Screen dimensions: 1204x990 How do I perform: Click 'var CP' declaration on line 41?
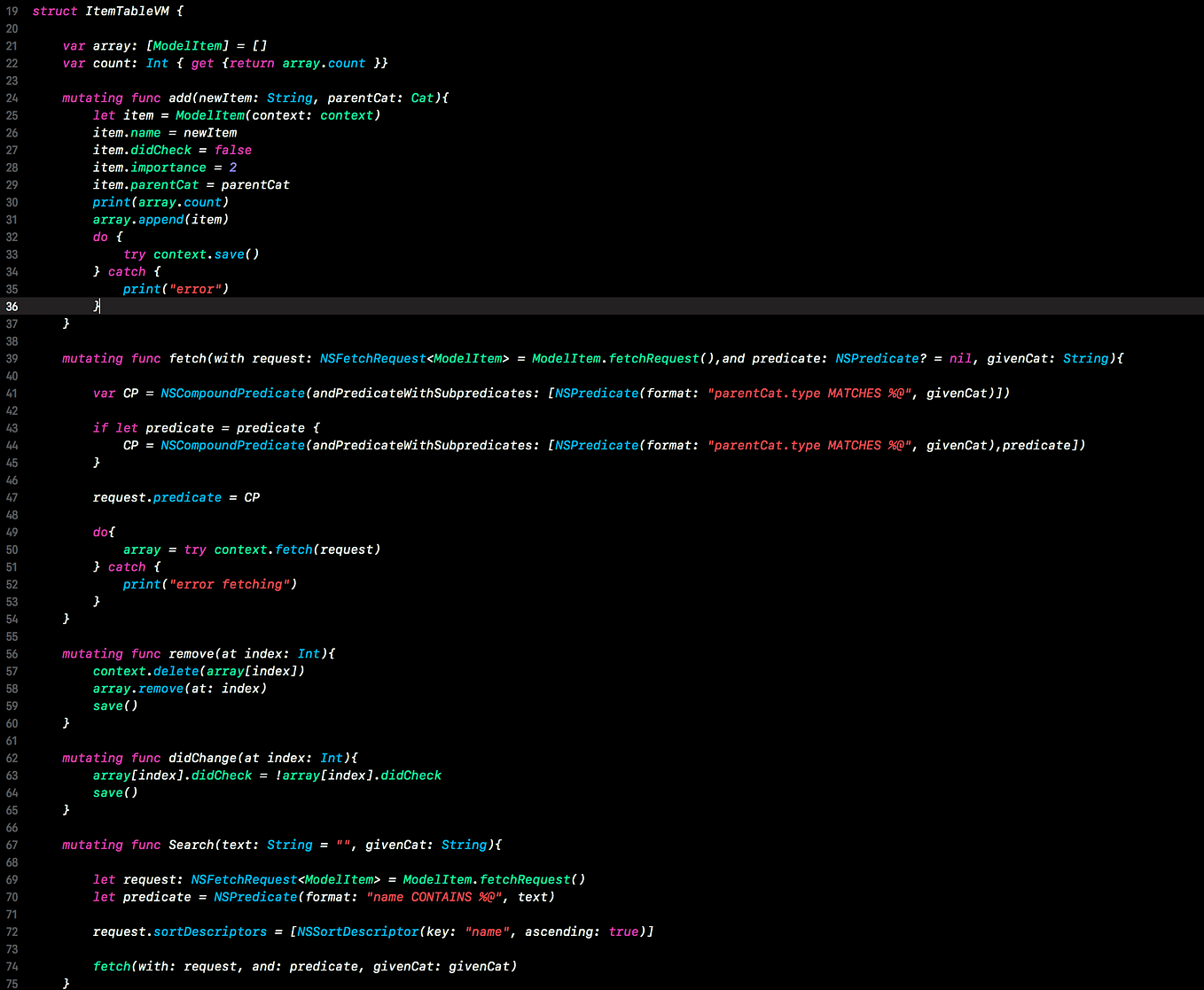[x=115, y=394]
